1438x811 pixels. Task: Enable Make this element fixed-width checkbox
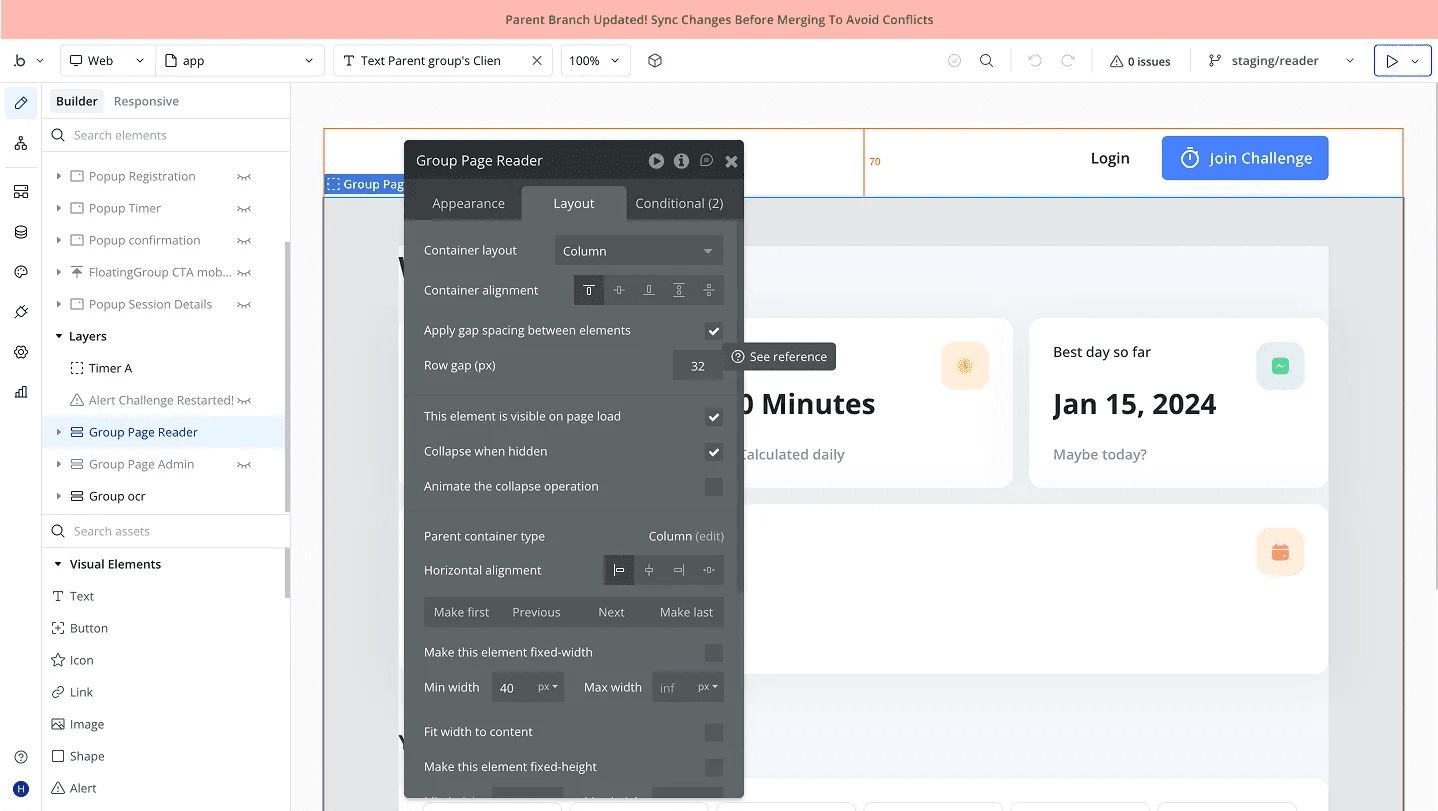tap(714, 653)
